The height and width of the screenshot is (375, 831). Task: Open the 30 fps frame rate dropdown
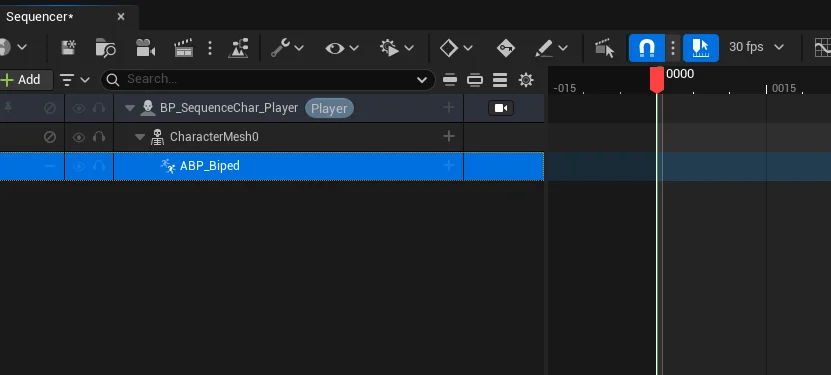coord(756,47)
